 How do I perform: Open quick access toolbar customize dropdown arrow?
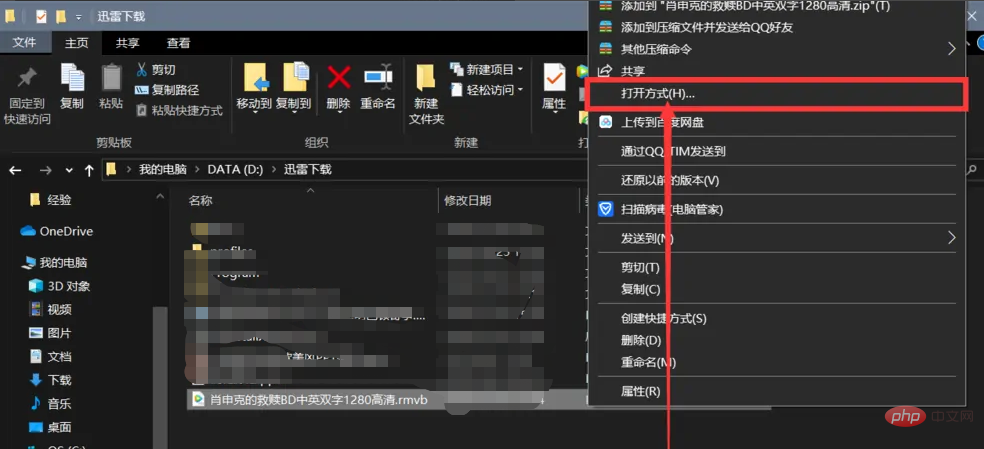pyautogui.click(x=78, y=17)
